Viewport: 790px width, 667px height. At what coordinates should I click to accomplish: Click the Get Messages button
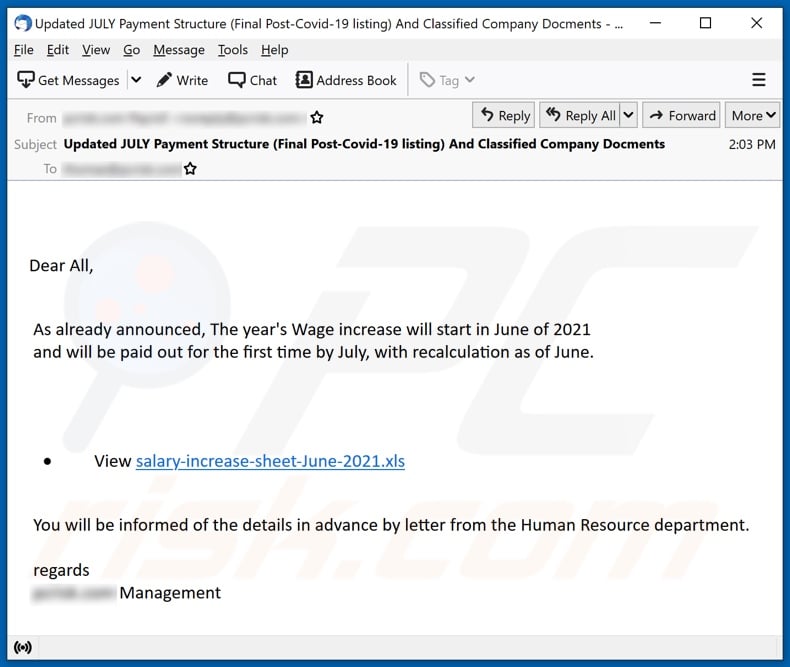pyautogui.click(x=68, y=80)
